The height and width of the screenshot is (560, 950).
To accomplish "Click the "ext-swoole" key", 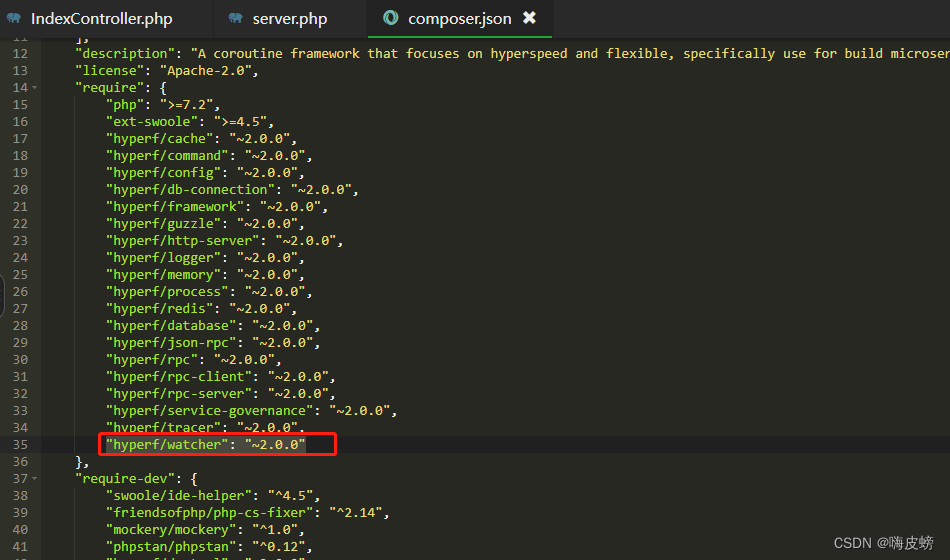I will click(152, 121).
